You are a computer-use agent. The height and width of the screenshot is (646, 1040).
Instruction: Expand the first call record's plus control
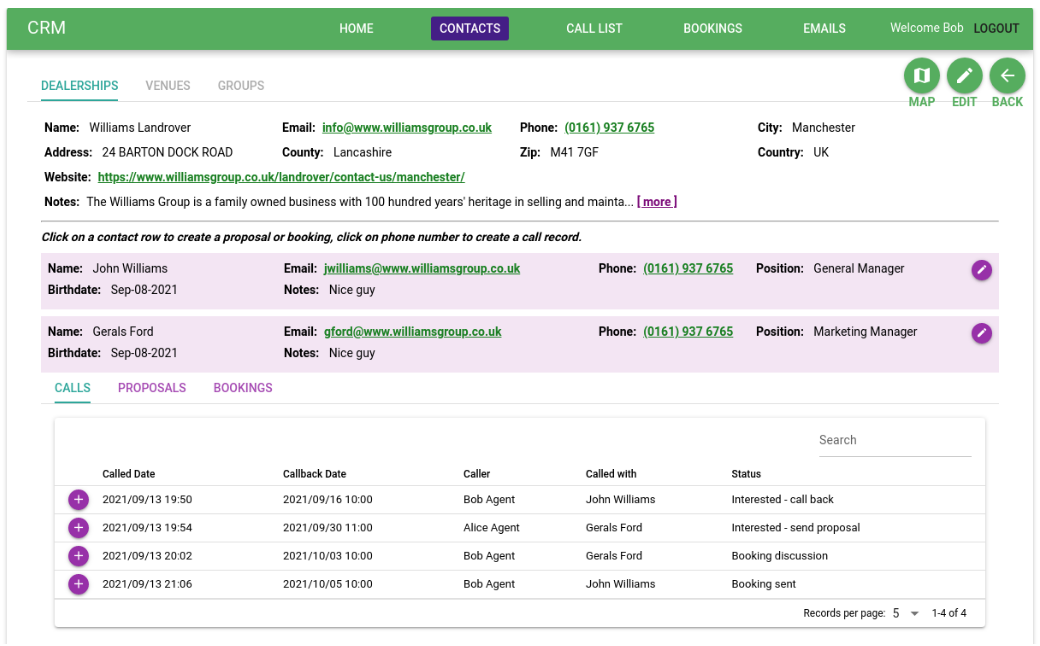pos(78,499)
